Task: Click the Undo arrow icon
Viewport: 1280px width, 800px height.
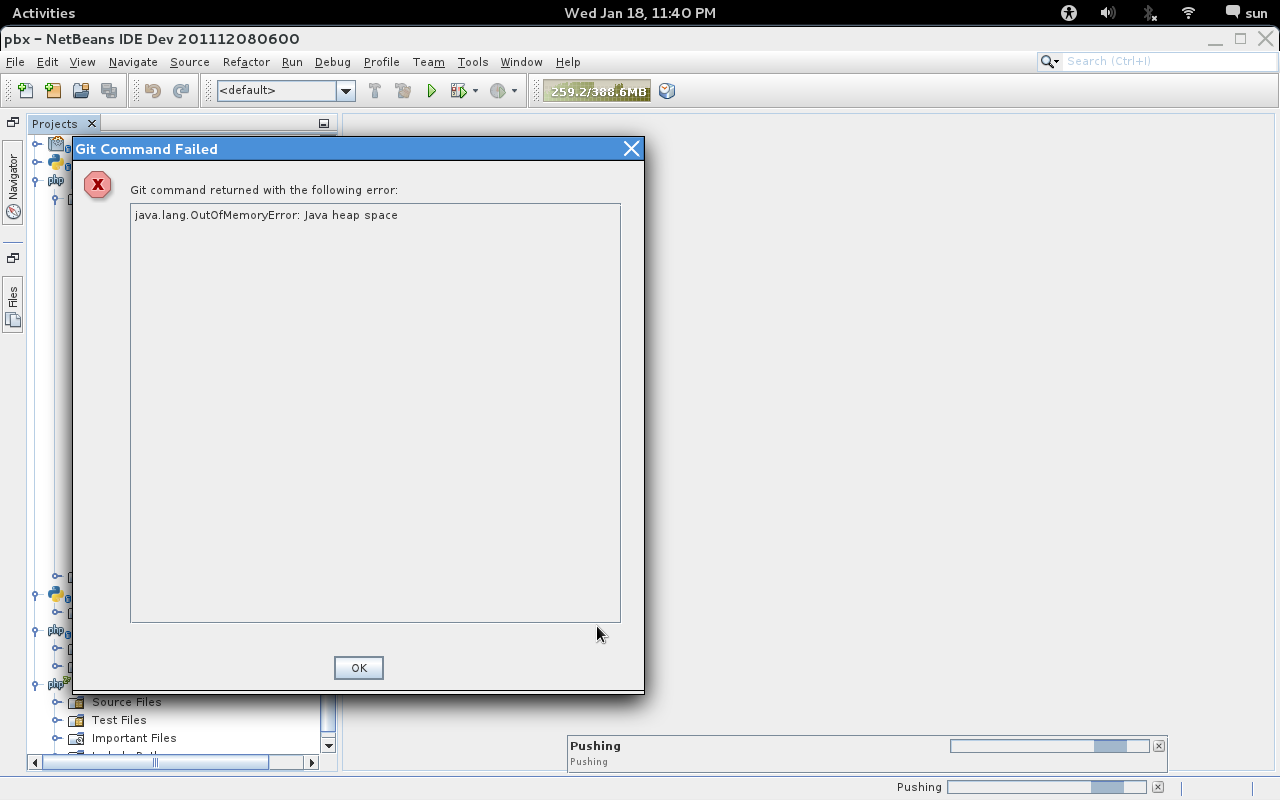Action: point(153,91)
